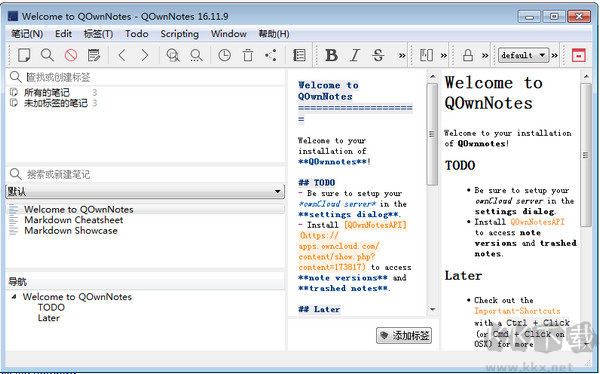Viewport: 600px width, 374px height.
Task: Open the 笔记(N) menu
Action: [27, 34]
